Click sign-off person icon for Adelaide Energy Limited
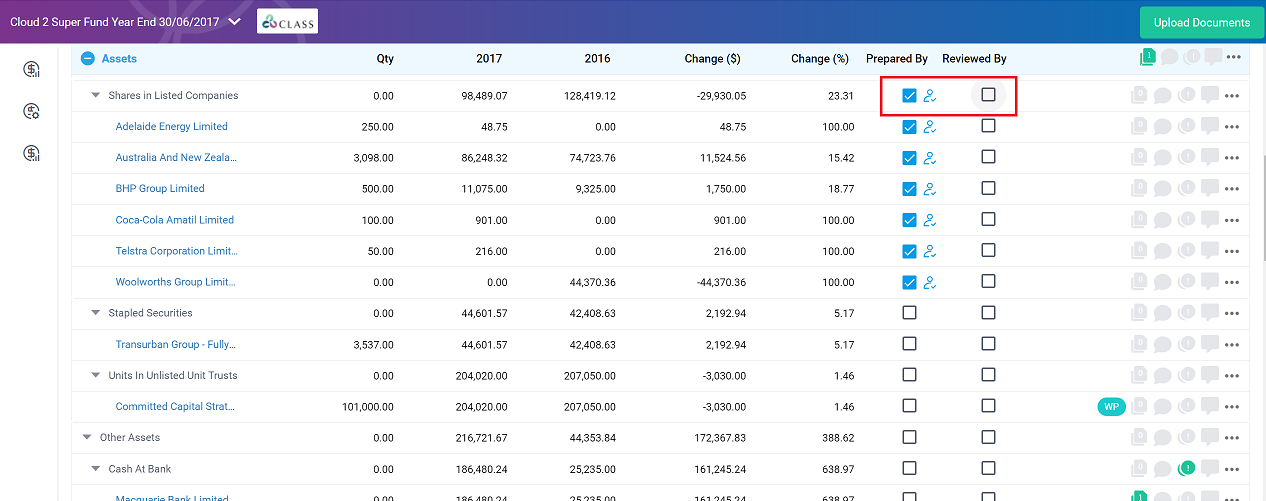Screen dimensions: 1266x501 930,127
